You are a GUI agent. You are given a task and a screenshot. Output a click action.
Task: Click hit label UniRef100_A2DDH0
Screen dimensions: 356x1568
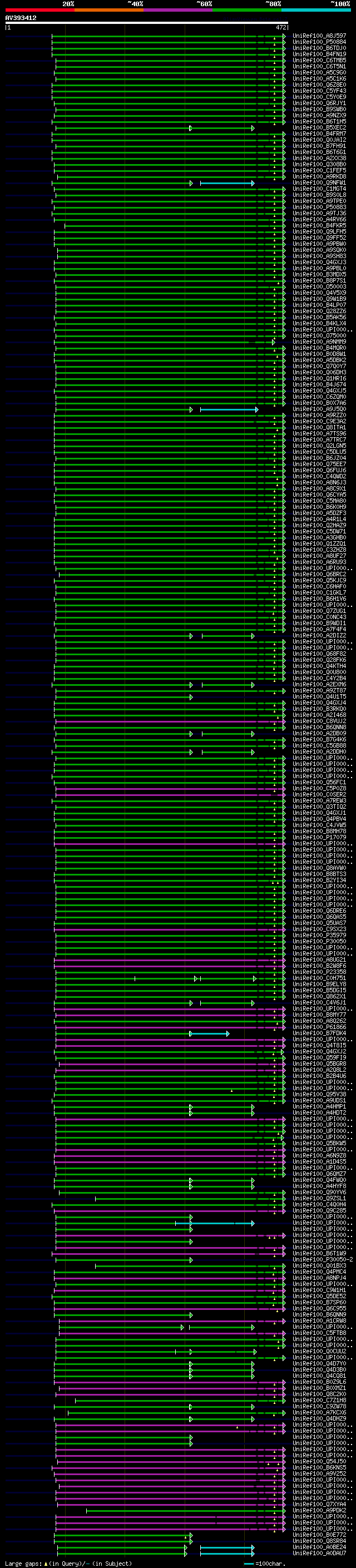319,752
